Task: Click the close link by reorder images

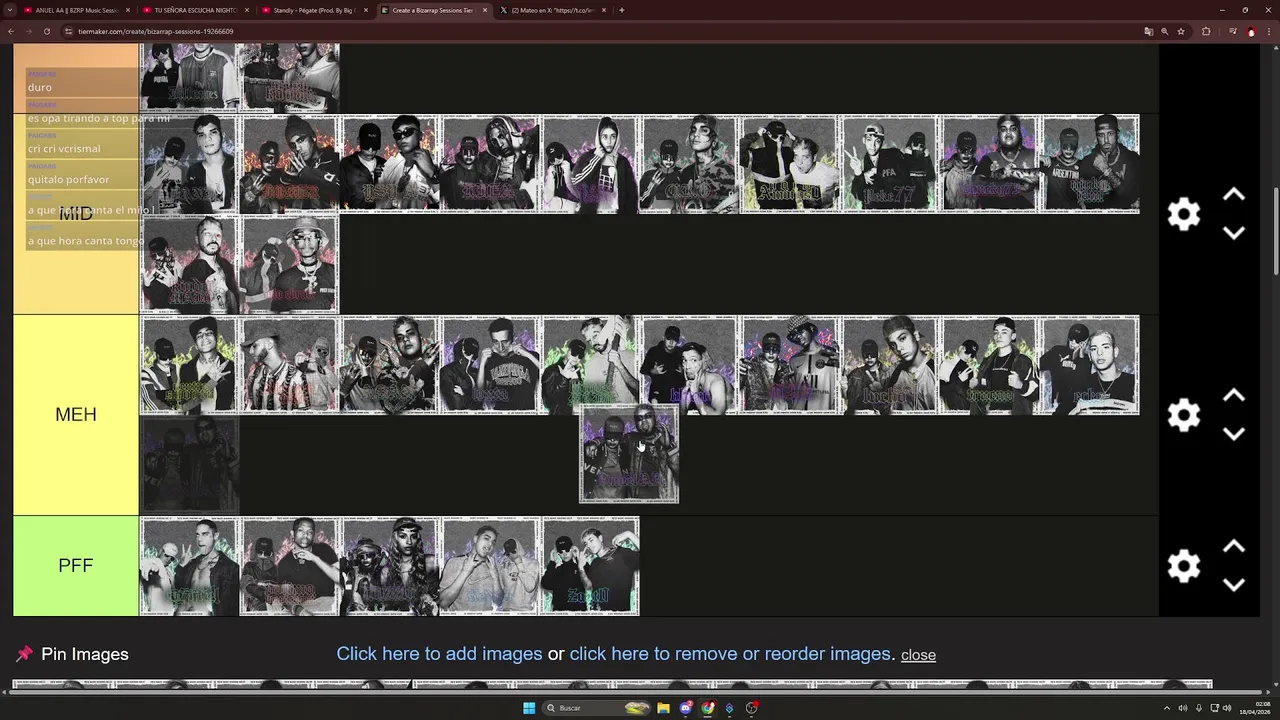Action: pos(918,655)
